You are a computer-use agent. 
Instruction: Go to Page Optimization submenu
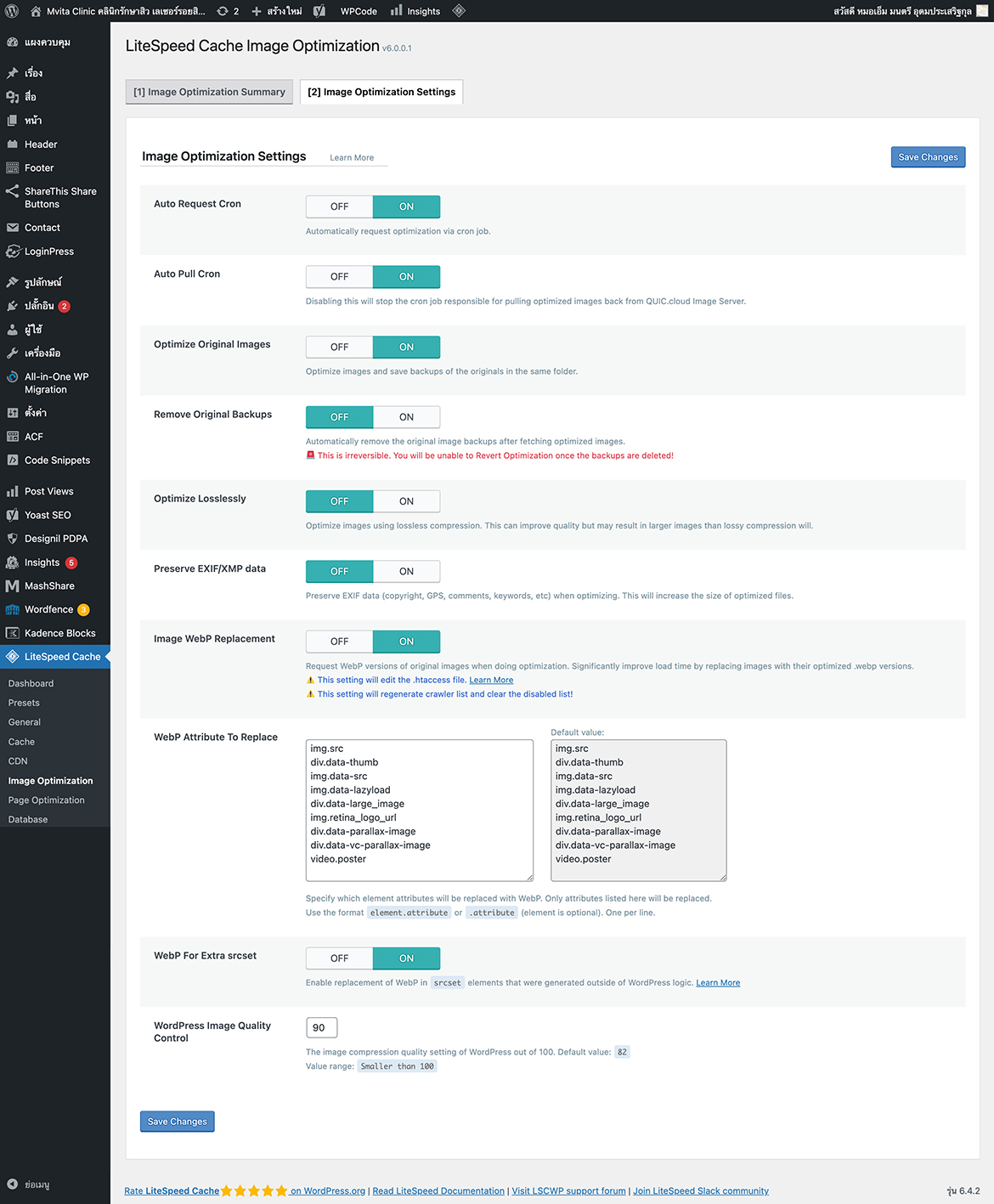pyautogui.click(x=47, y=800)
